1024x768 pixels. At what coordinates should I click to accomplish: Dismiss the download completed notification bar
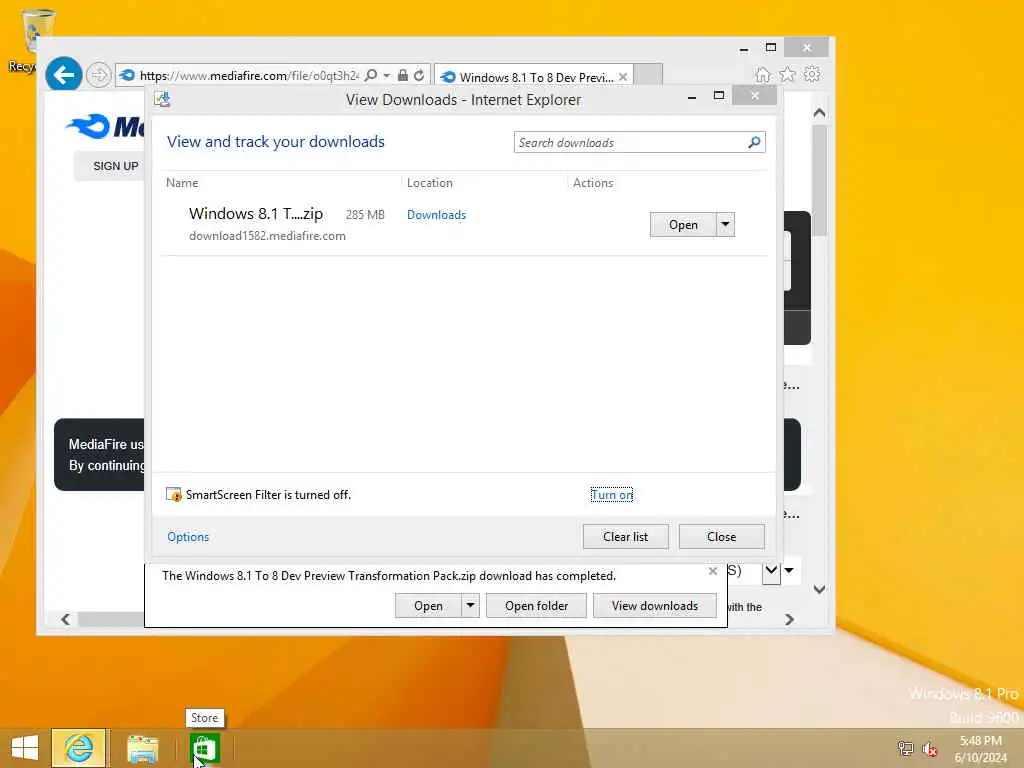(712, 571)
